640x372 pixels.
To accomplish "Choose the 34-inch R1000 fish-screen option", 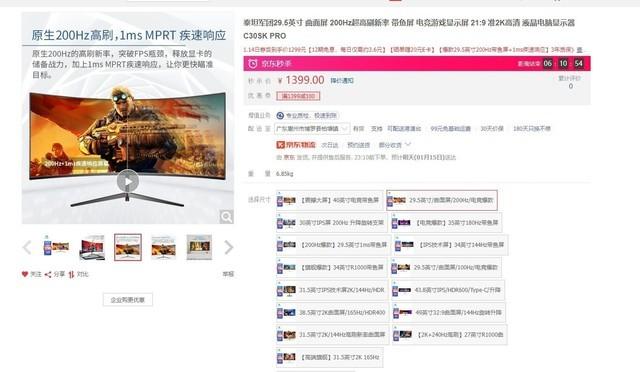I will tap(331, 268).
